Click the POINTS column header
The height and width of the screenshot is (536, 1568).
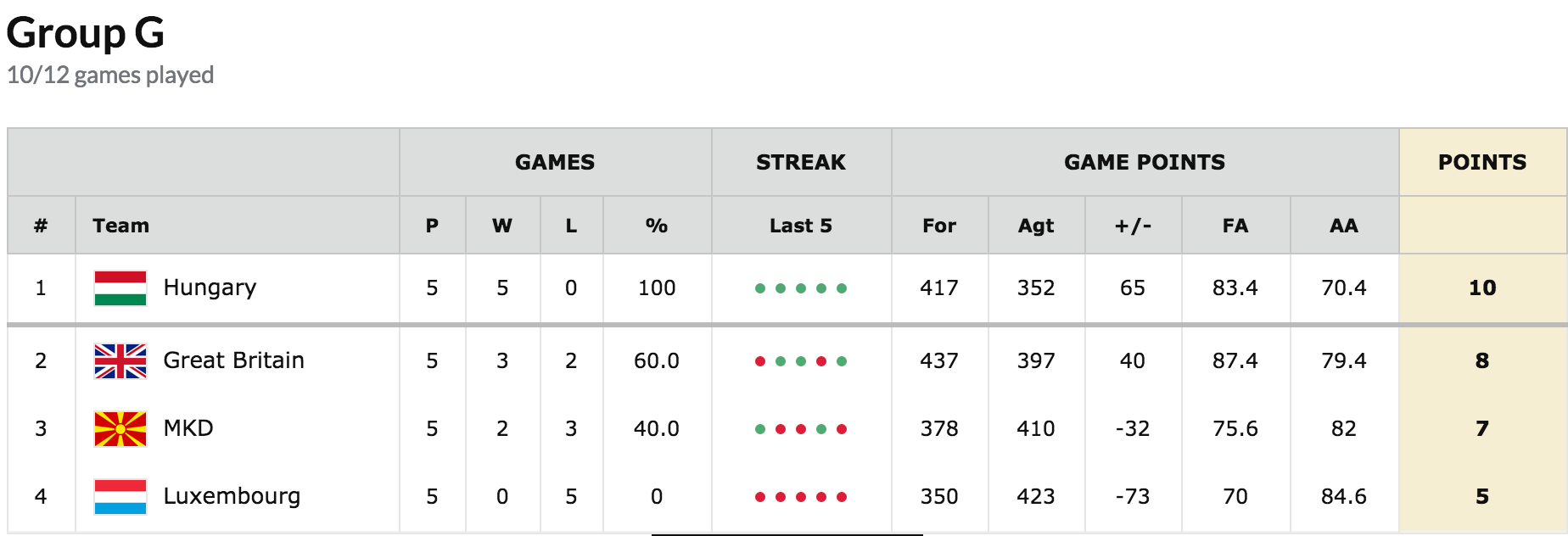(x=1482, y=162)
